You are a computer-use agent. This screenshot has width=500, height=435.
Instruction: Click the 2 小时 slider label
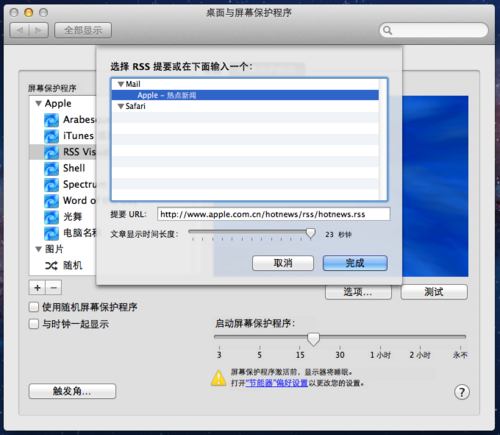click(x=420, y=355)
